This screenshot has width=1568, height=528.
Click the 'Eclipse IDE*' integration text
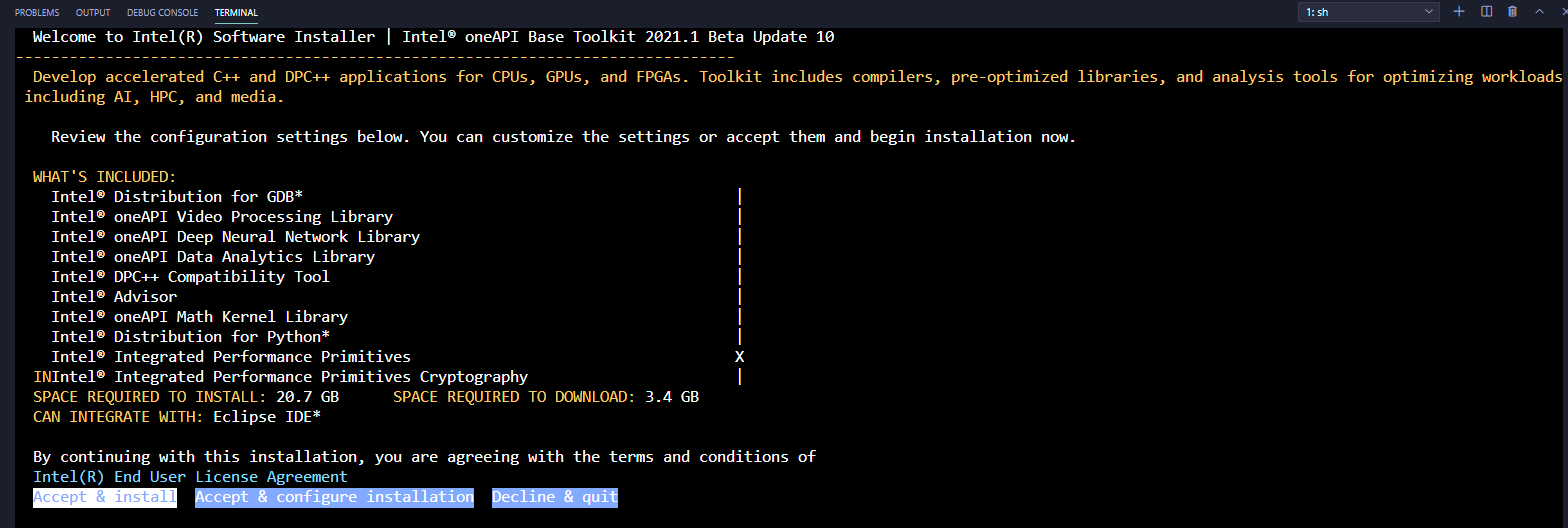click(267, 417)
